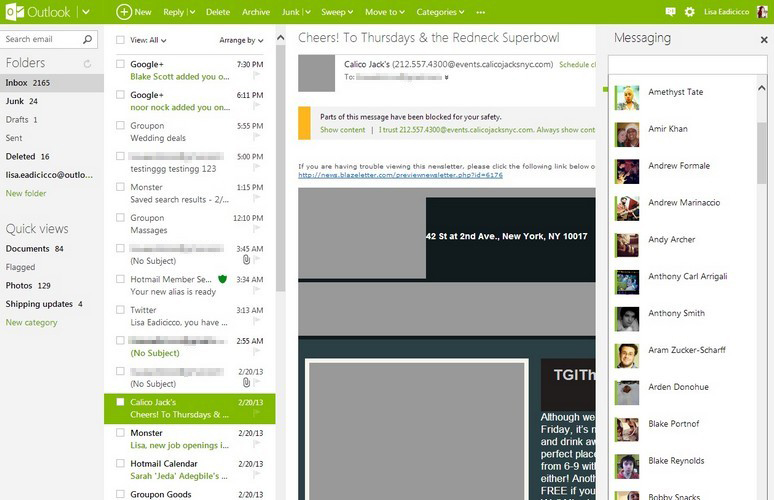Open the blazeletter preview newsletter link
Image resolution: width=775 pixels, height=500 pixels.
[400, 175]
